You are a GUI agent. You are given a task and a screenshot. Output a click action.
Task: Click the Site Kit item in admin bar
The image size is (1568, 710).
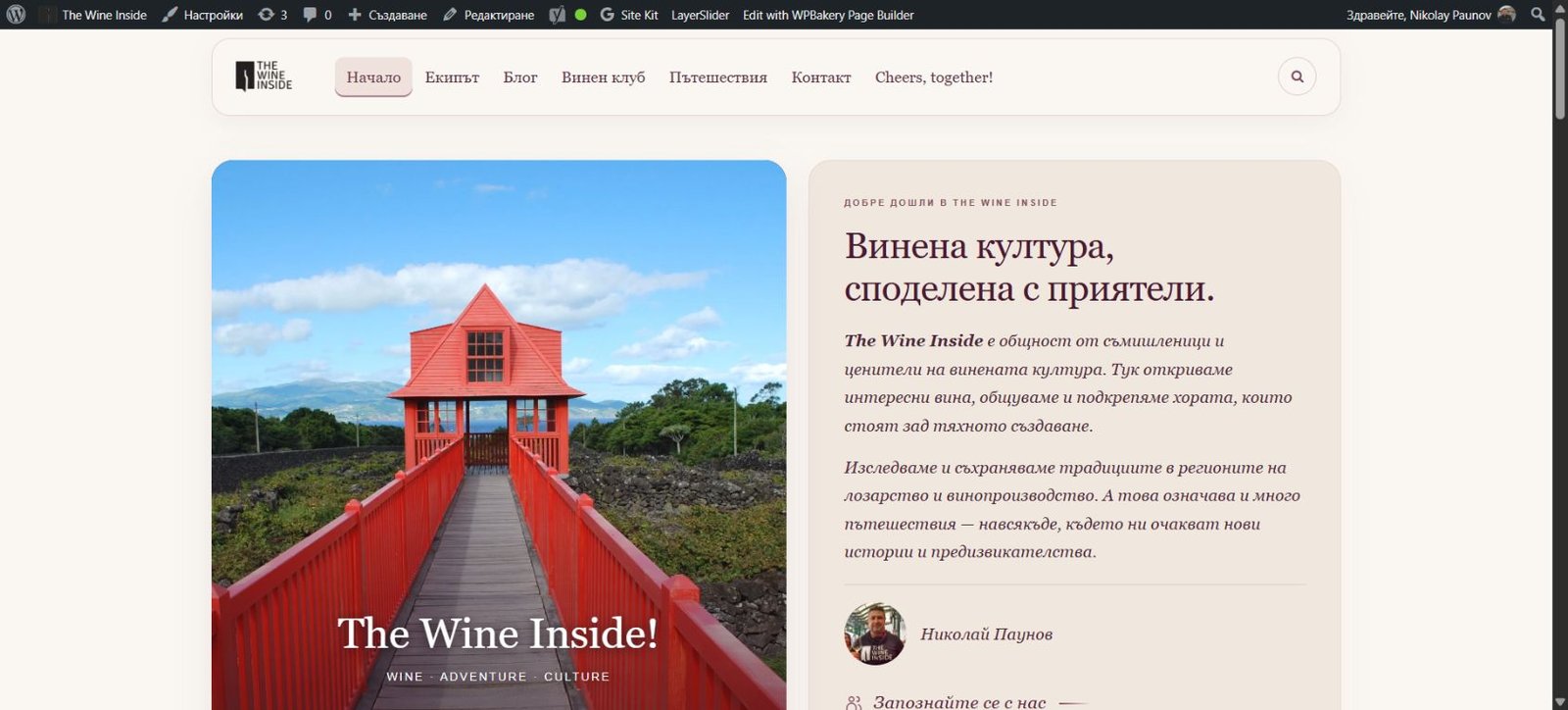(629, 15)
